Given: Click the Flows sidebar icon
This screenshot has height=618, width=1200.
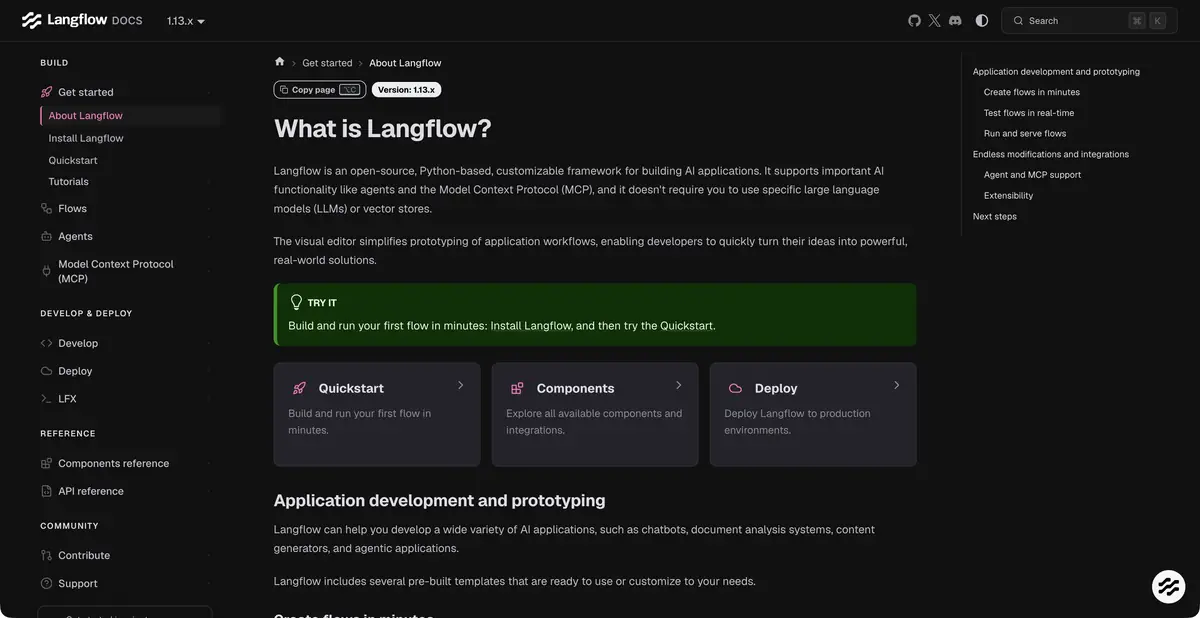Looking at the screenshot, I should [x=46, y=209].
